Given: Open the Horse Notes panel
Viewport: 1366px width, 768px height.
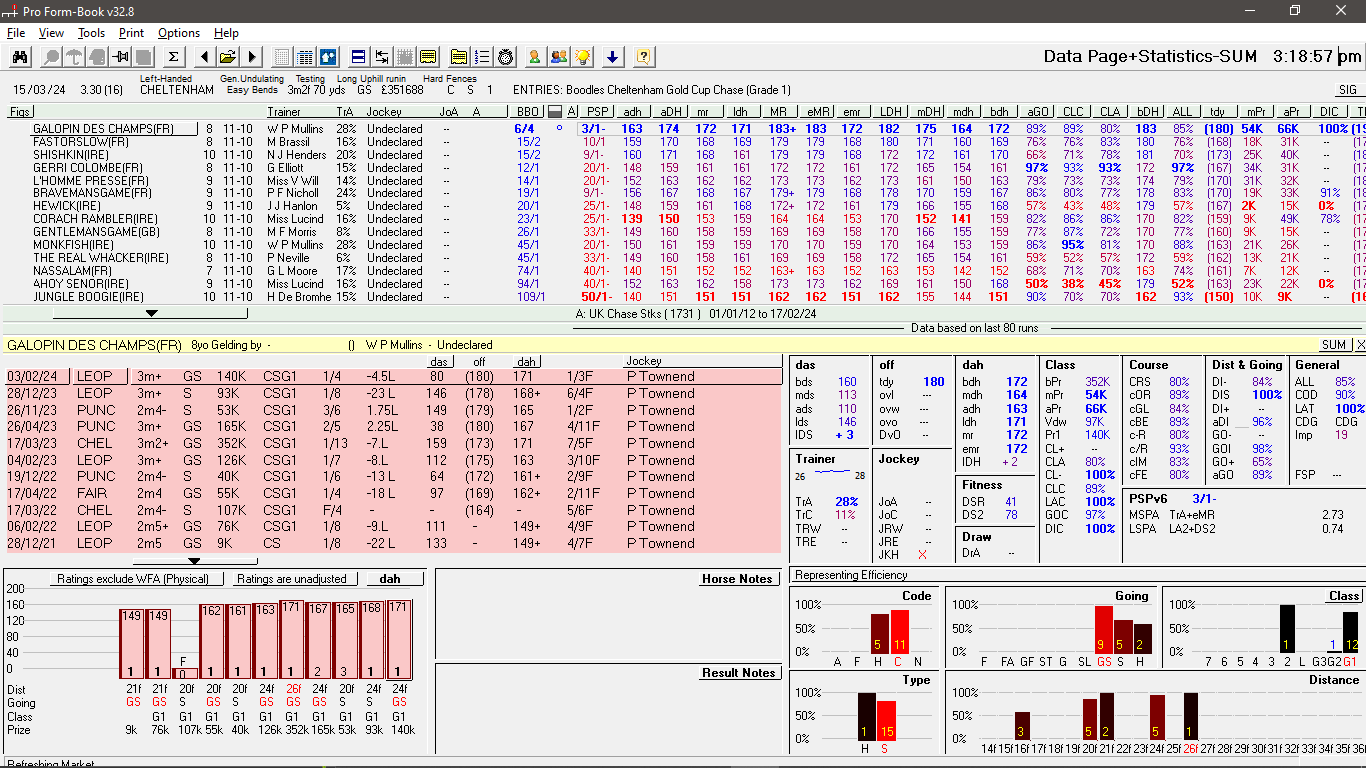Looking at the screenshot, I should click(x=738, y=578).
